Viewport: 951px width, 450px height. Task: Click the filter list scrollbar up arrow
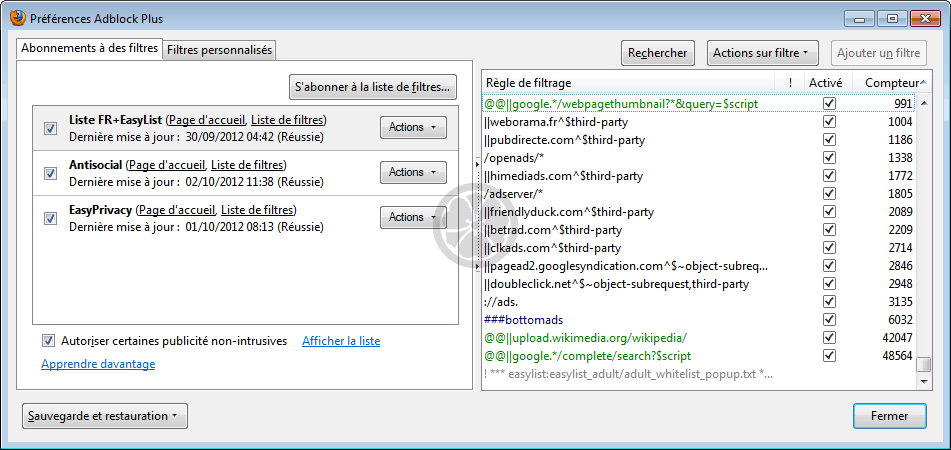924,104
